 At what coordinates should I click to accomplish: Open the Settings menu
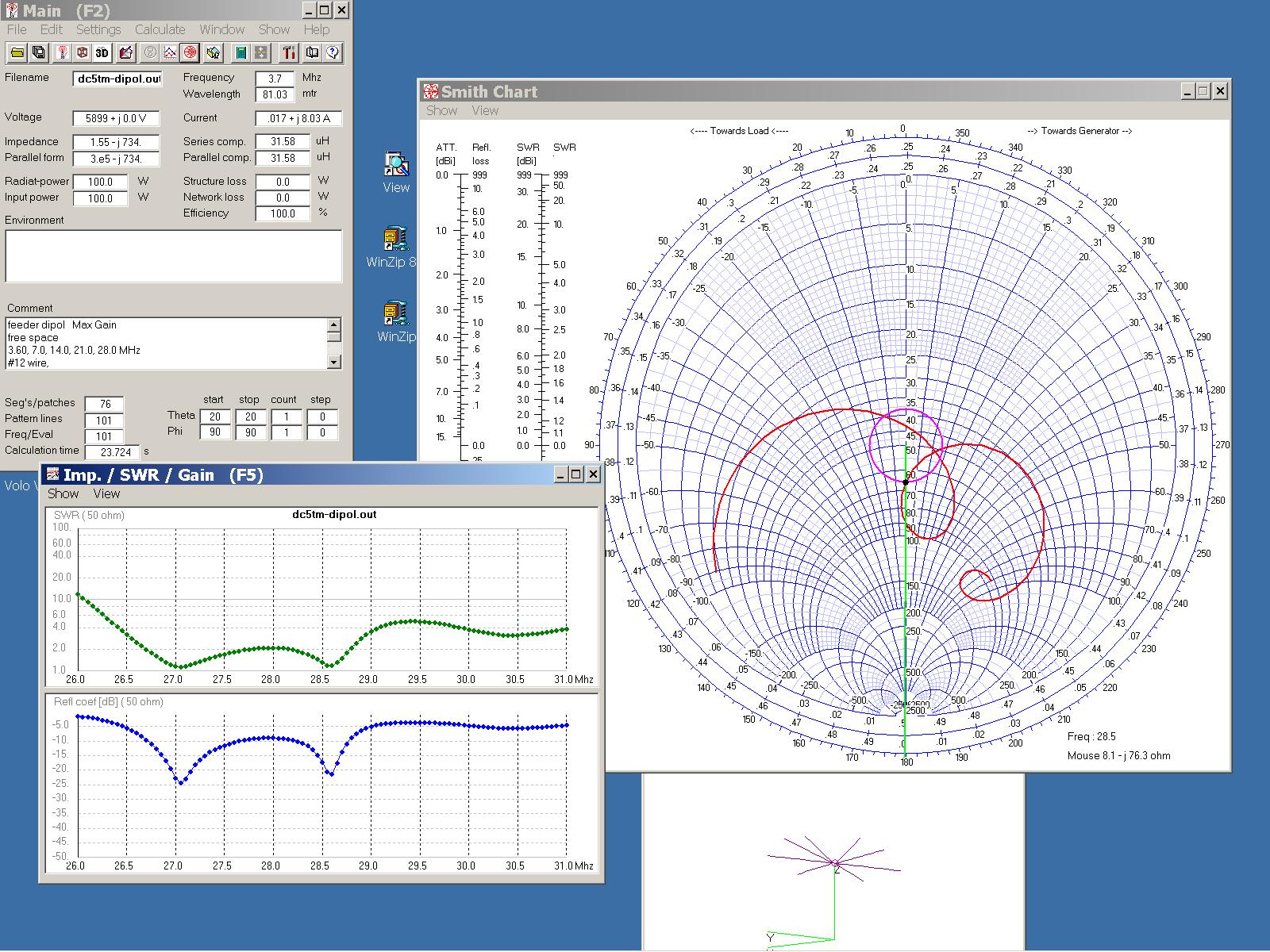98,29
